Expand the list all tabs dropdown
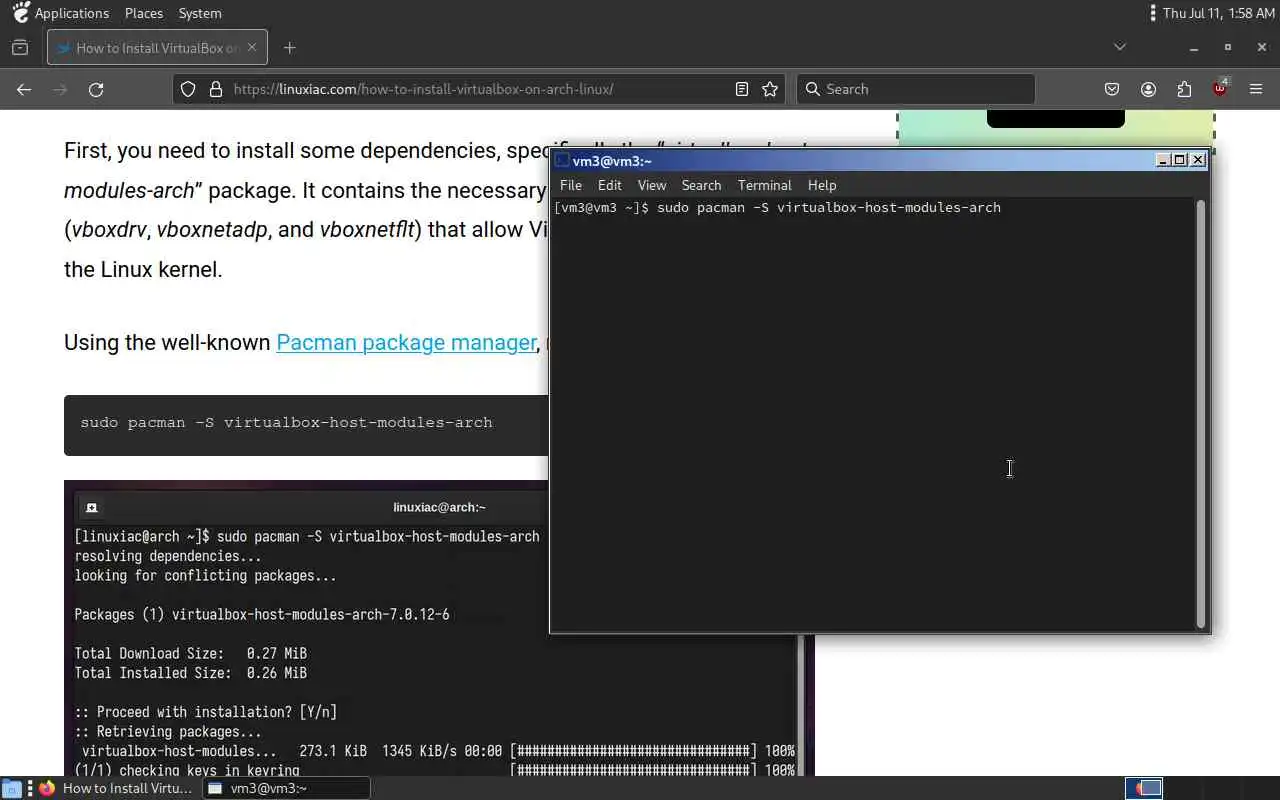The width and height of the screenshot is (1280, 800). [x=1120, y=47]
